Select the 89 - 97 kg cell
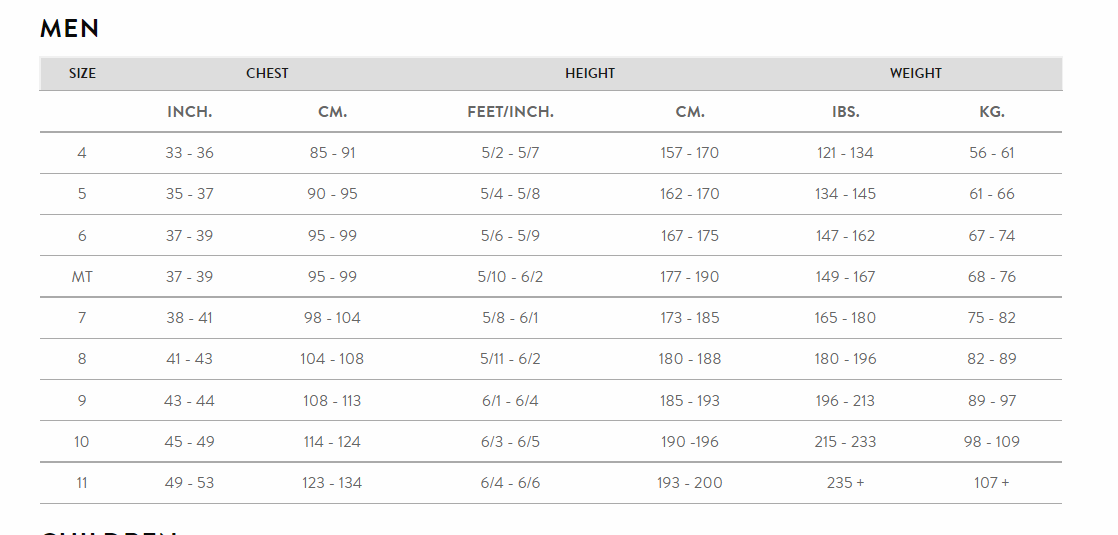Viewport: 1118px width, 535px height. 991,401
